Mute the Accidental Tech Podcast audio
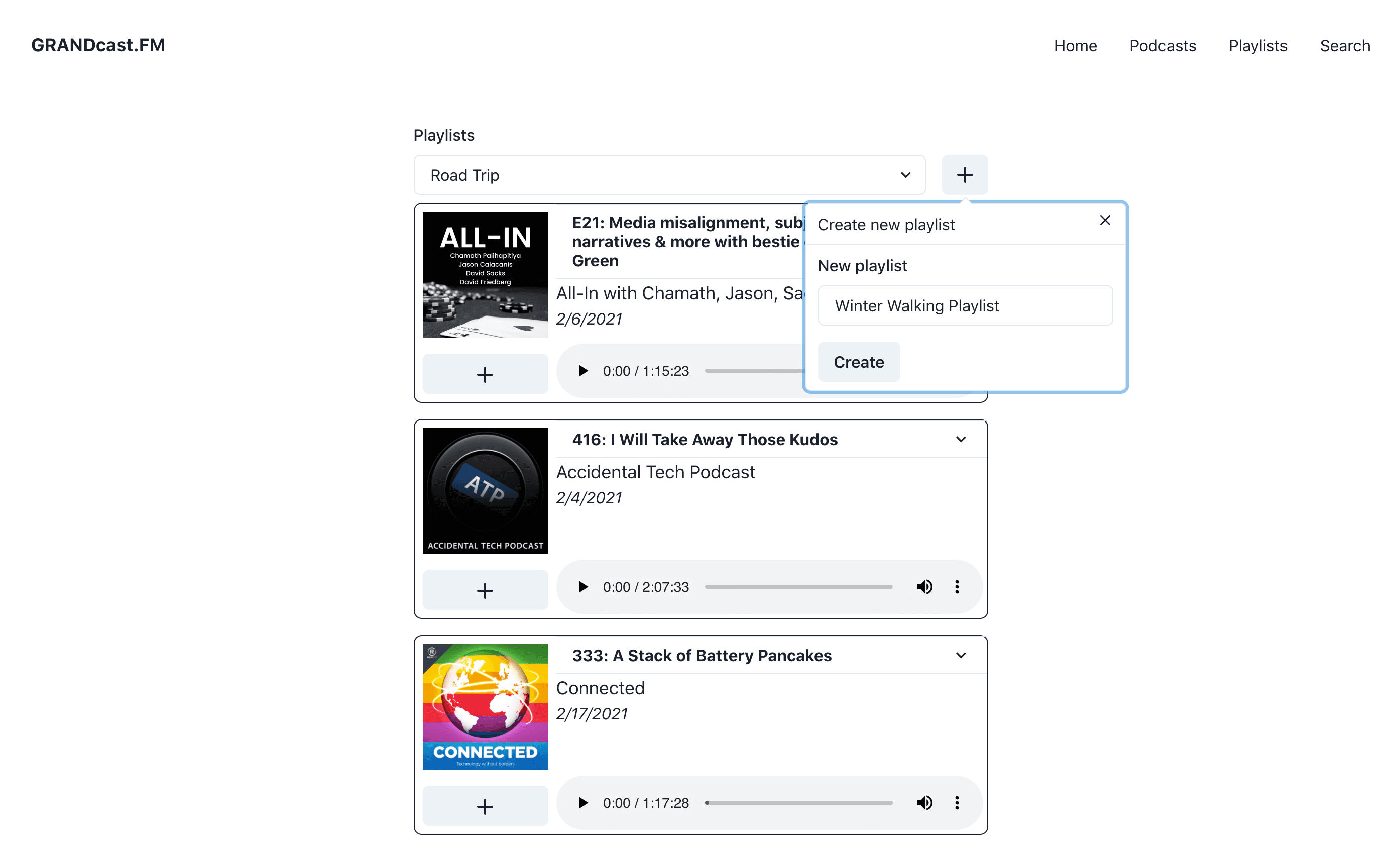The height and width of the screenshot is (844, 1400). click(924, 587)
